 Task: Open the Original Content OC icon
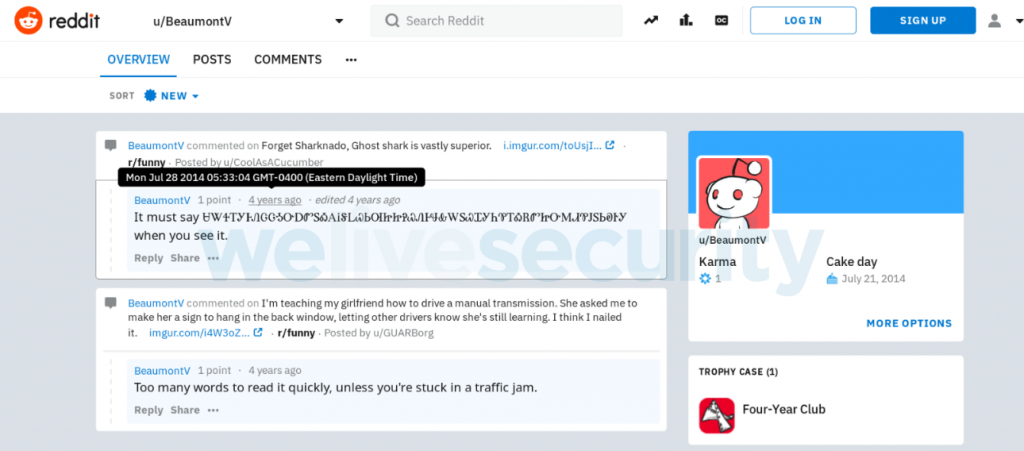[721, 20]
